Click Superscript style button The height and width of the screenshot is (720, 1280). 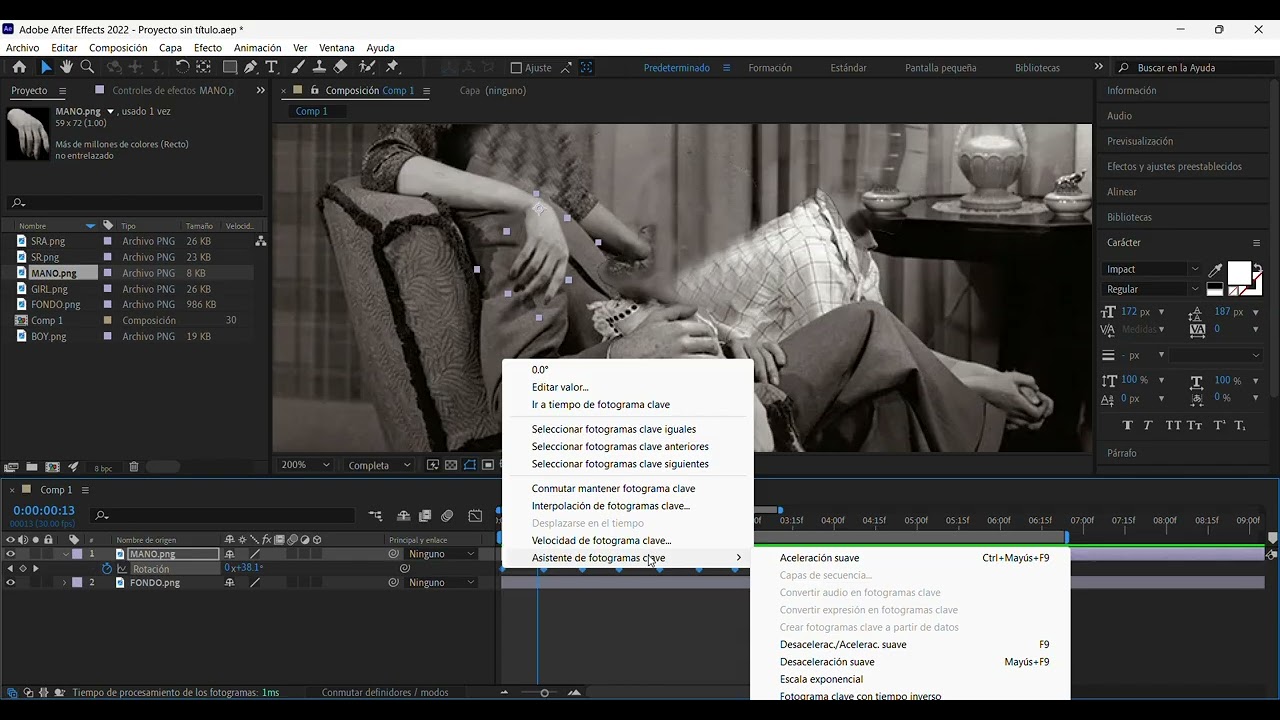click(1220, 425)
